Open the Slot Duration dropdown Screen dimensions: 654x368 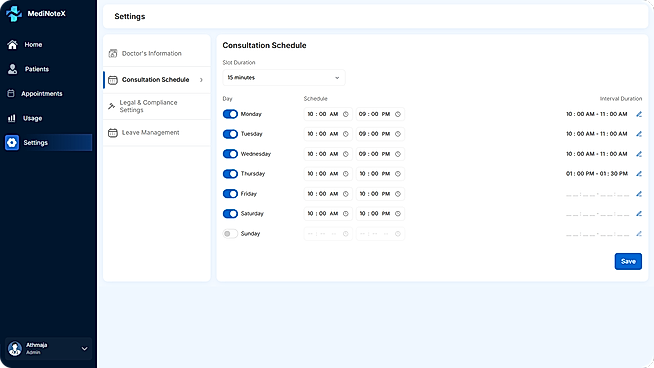284,78
